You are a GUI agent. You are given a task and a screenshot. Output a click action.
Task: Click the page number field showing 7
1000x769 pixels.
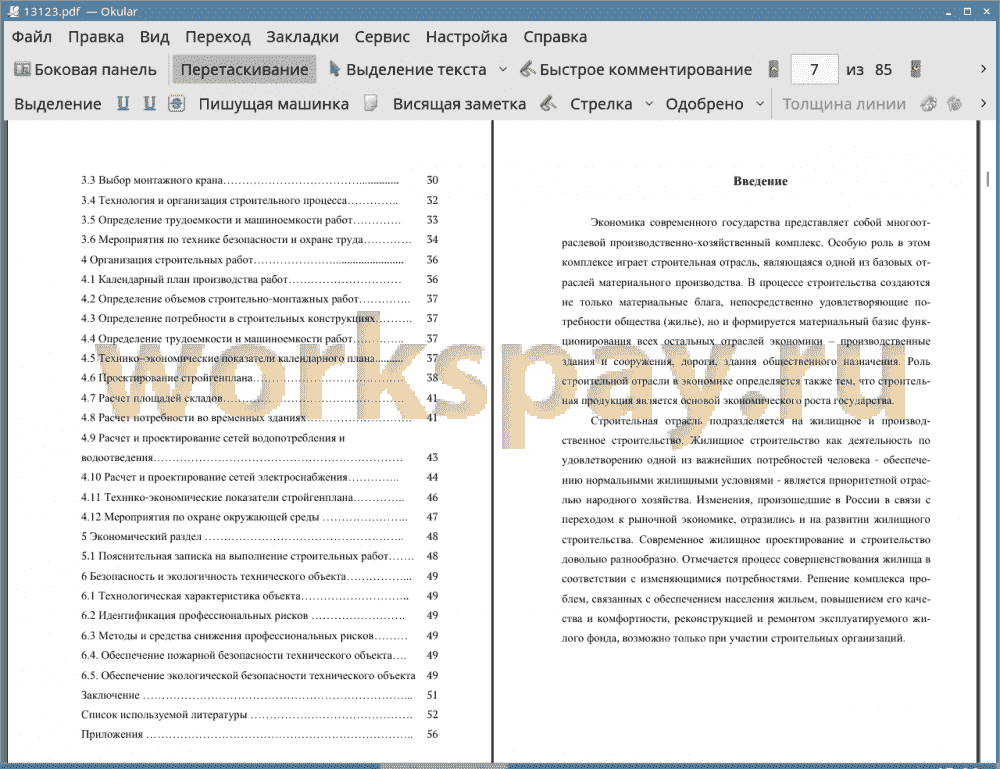814,70
